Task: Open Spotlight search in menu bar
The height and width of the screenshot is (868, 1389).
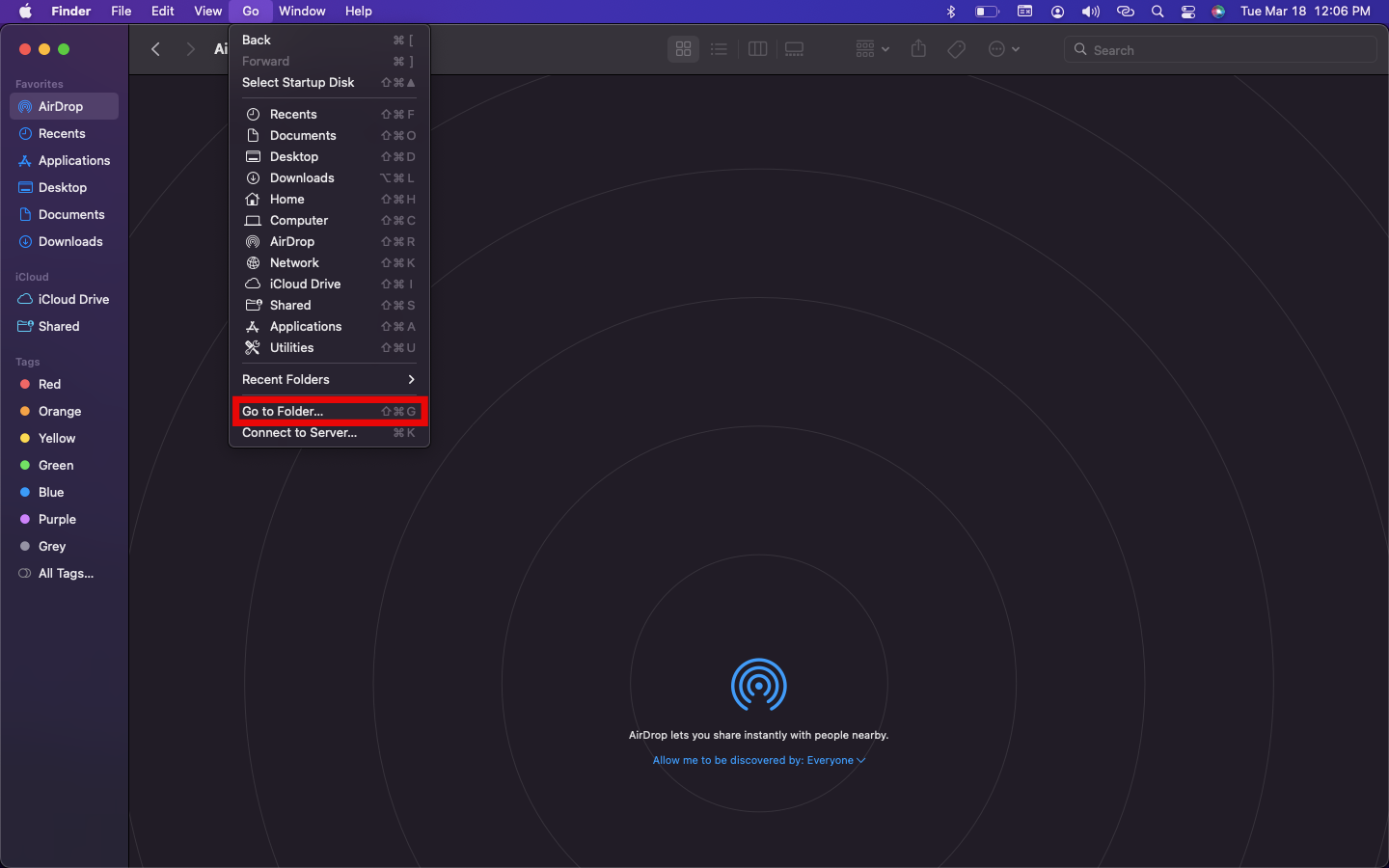Action: tap(1157, 11)
